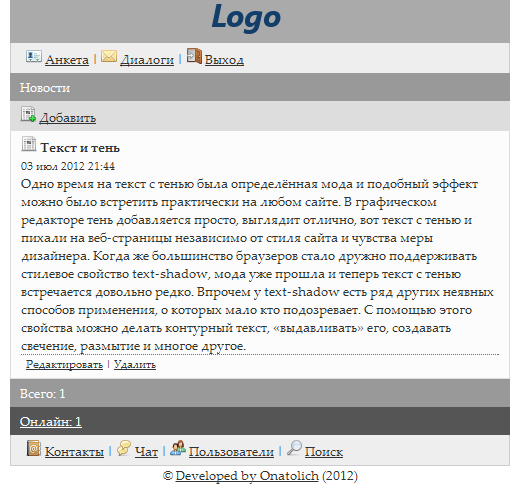Screen dimensions: 520x487
Task: Edit the news post via Редактировать
Action: 64,364
